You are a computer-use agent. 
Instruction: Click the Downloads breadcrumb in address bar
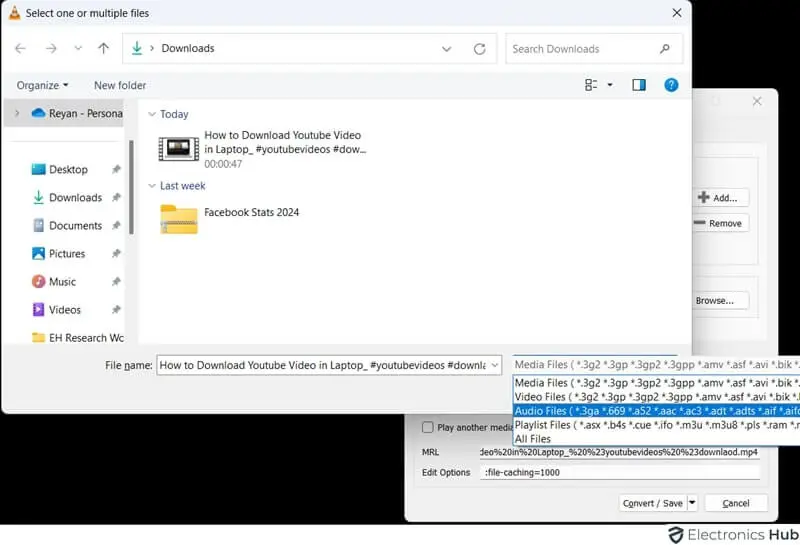(x=188, y=48)
